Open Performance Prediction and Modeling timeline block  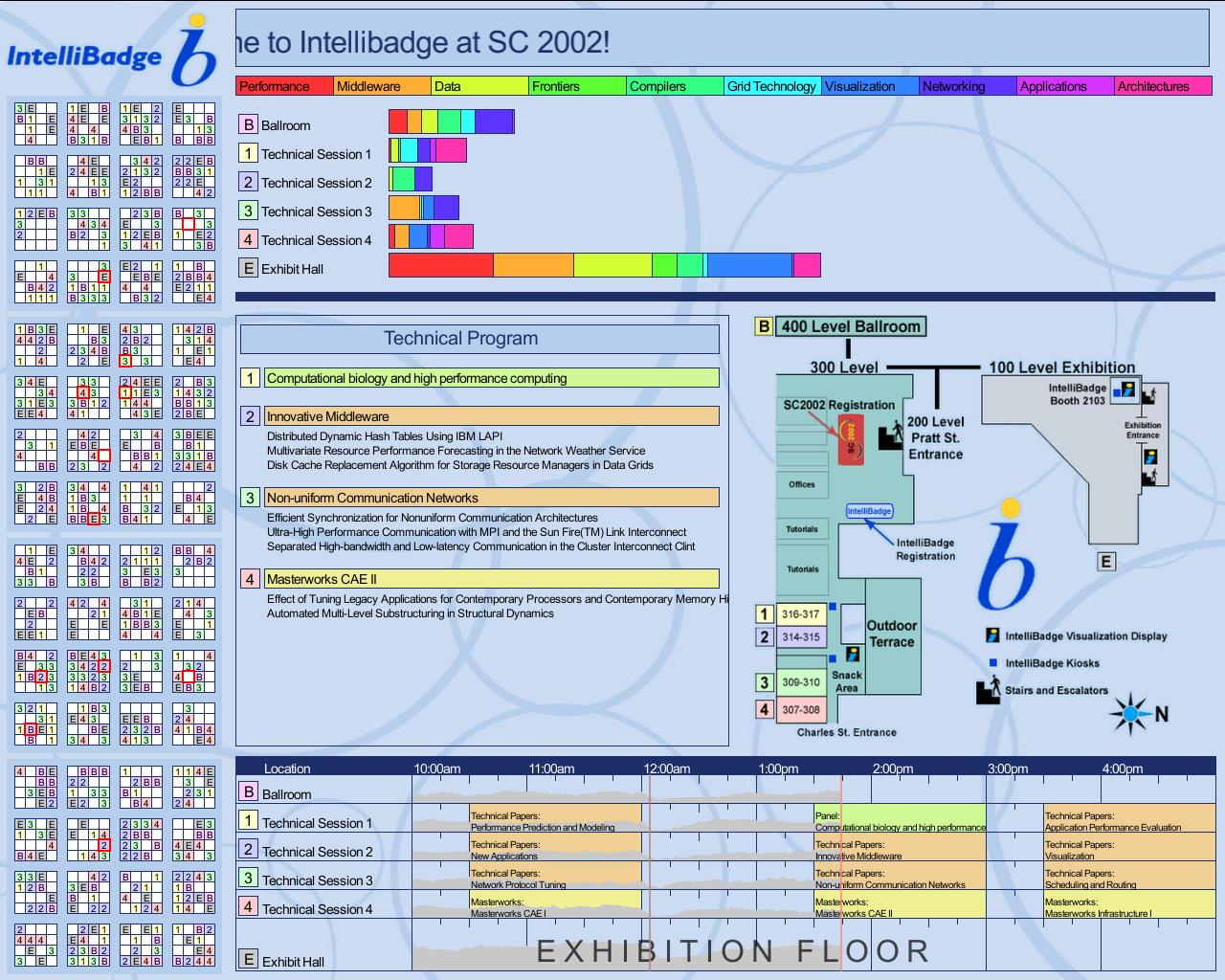click(555, 818)
